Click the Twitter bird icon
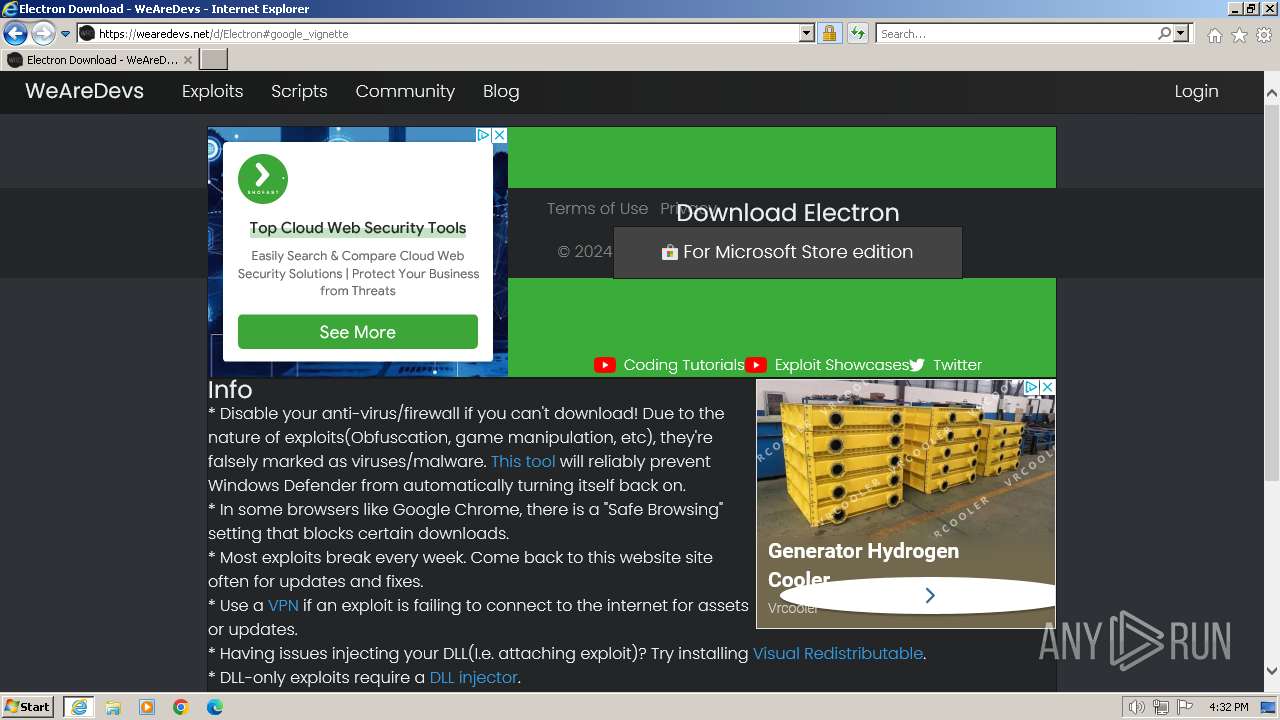The width and height of the screenshot is (1280, 720). (917, 365)
